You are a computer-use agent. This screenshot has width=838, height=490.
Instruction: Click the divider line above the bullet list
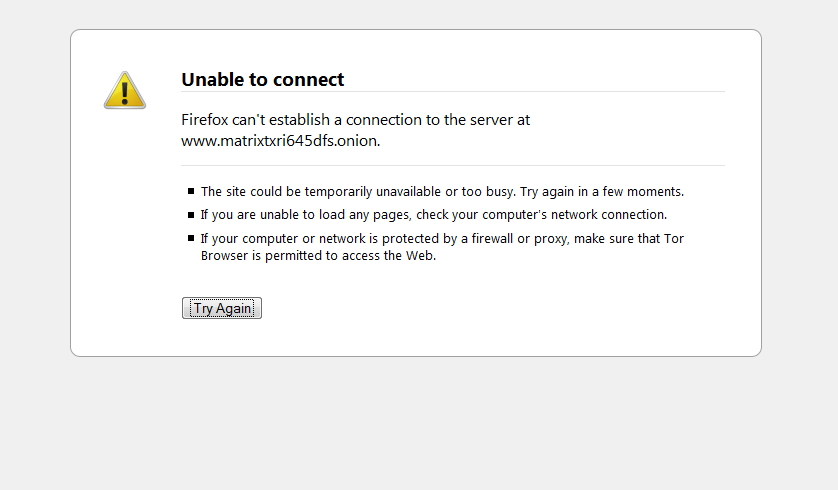pos(453,166)
